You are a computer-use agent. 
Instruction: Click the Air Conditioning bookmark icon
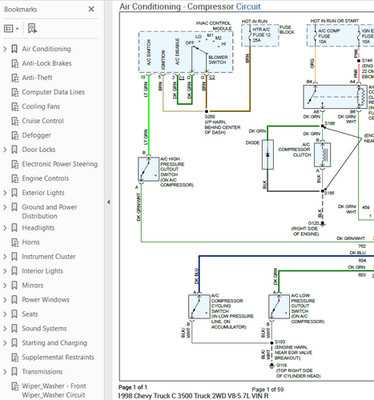(x=14, y=49)
